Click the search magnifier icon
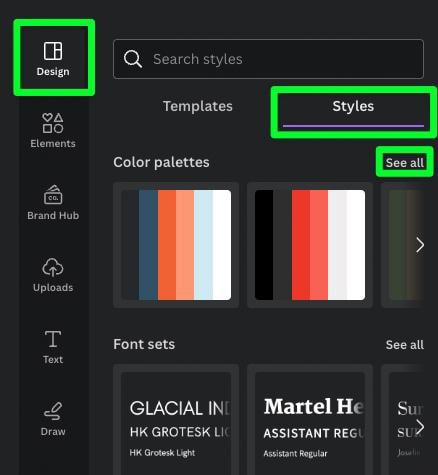The image size is (438, 475). click(133, 59)
